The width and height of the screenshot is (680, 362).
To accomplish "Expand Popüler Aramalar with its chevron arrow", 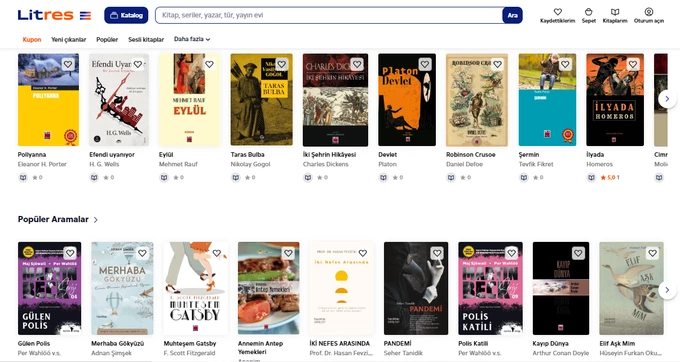I will click(95, 220).
